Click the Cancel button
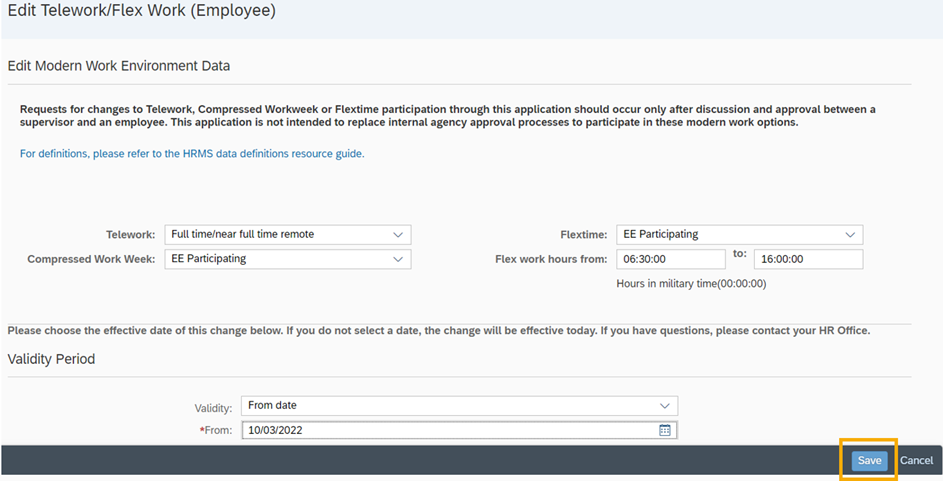This screenshot has width=943, height=481. pyautogui.click(x=916, y=461)
